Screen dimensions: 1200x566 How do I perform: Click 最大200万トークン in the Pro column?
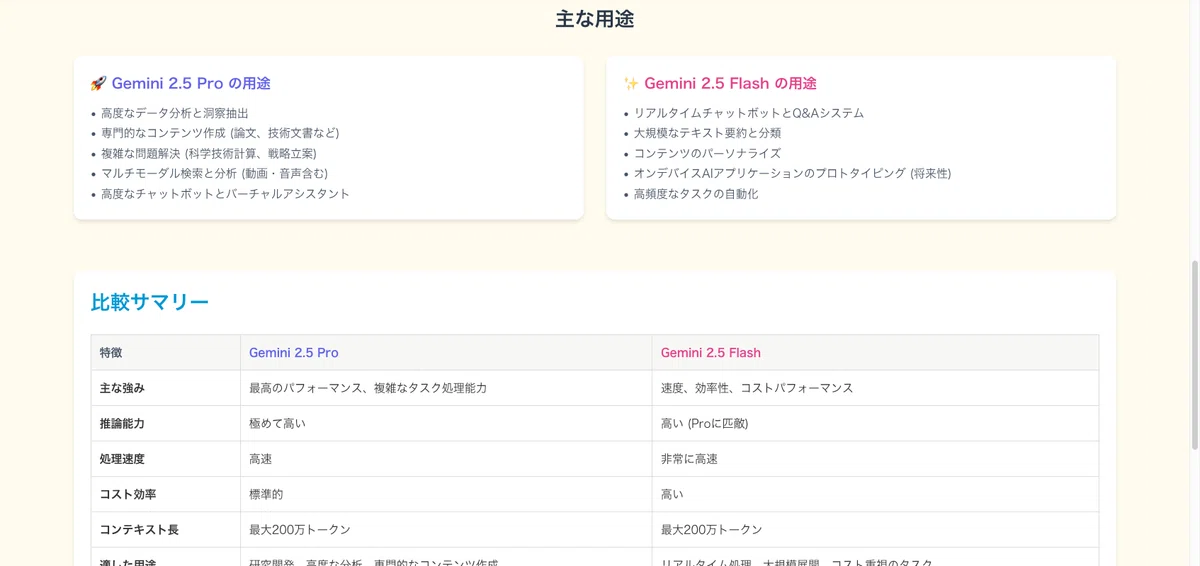pyautogui.click(x=446, y=529)
